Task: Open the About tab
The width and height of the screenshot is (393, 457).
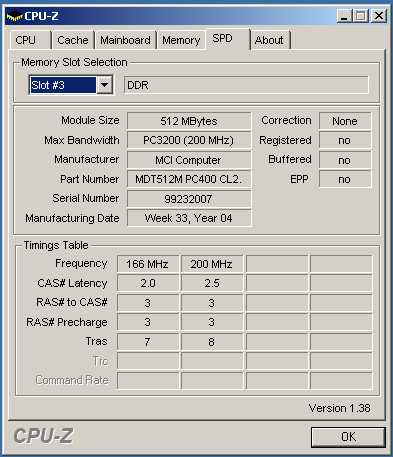Action: tap(269, 40)
